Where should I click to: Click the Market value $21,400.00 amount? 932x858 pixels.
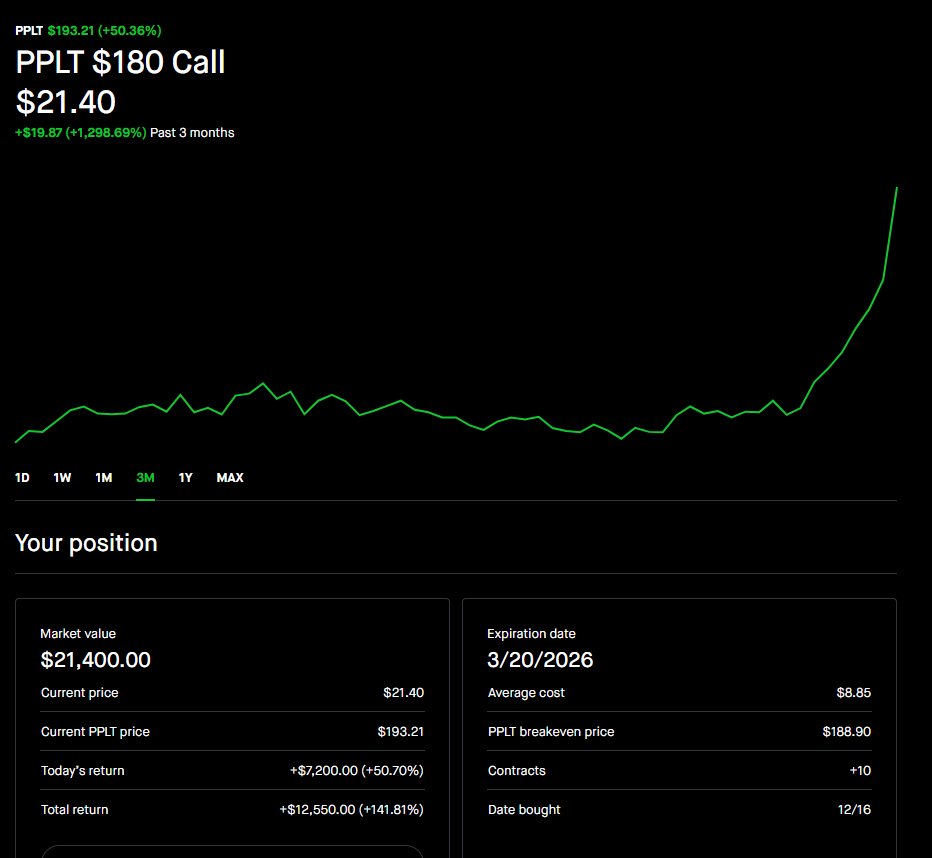(96, 660)
